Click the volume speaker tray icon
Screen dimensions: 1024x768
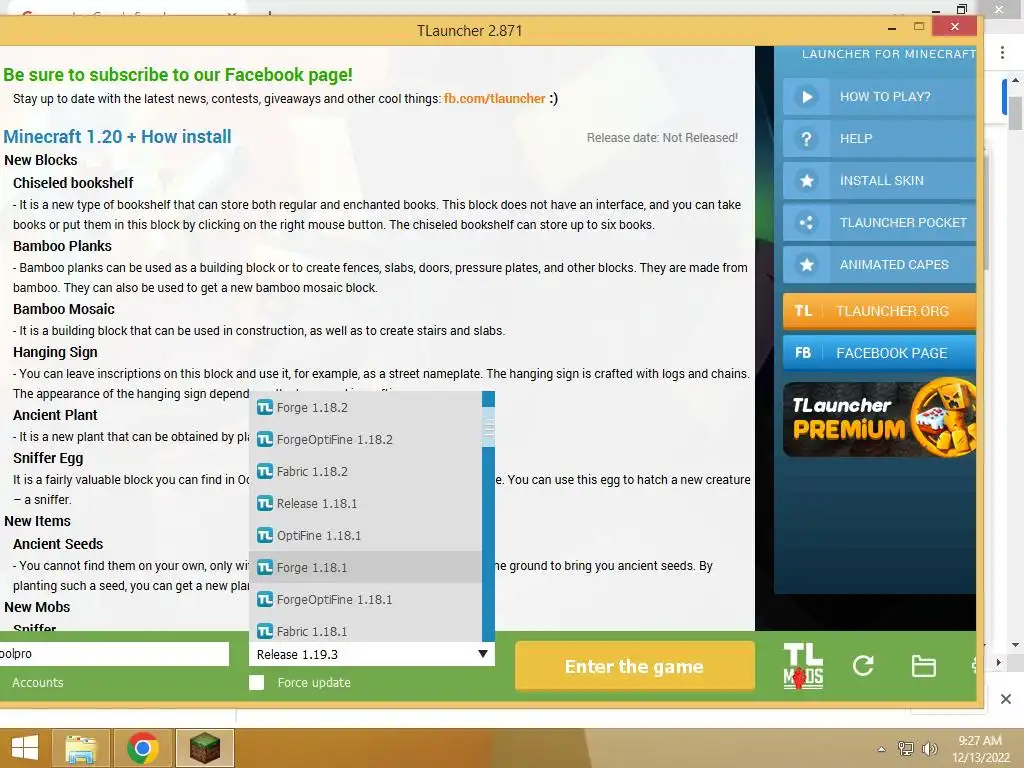coord(929,748)
